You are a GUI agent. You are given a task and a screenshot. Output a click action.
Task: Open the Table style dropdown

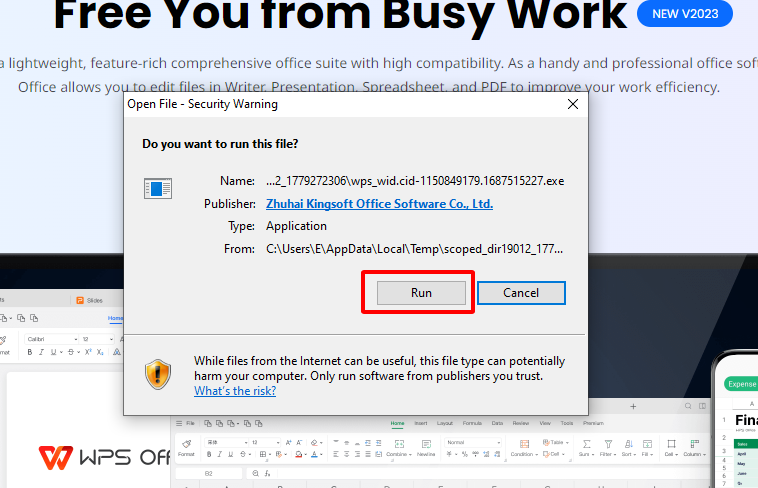[x=555, y=443]
